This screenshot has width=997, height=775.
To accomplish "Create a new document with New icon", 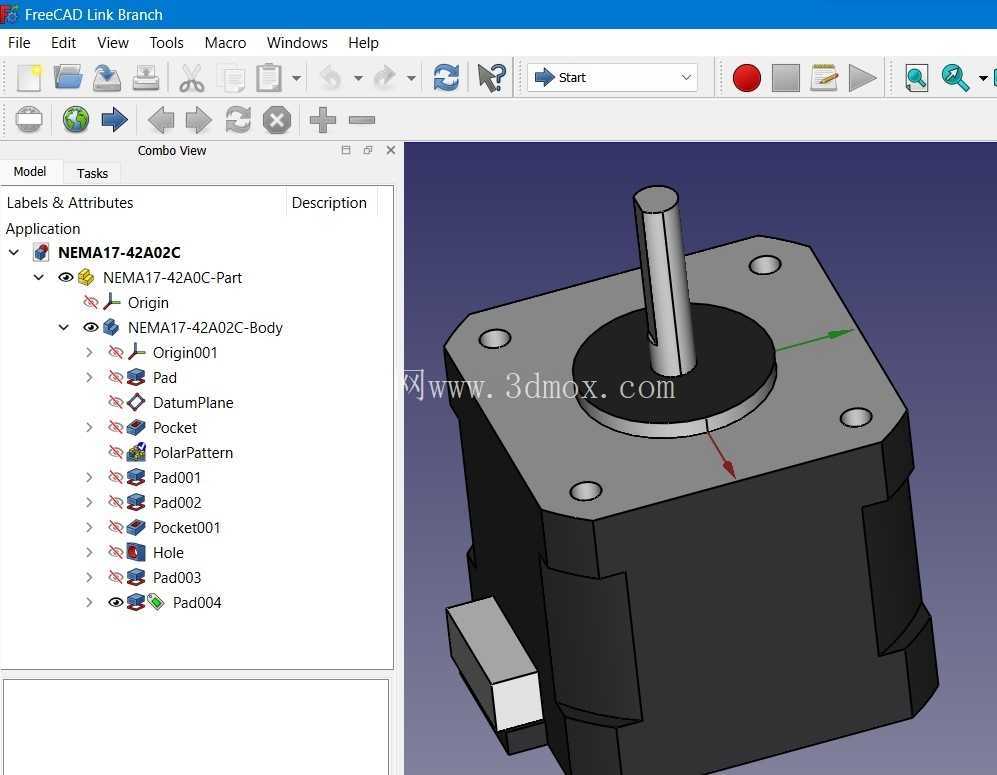I will pyautogui.click(x=29, y=78).
